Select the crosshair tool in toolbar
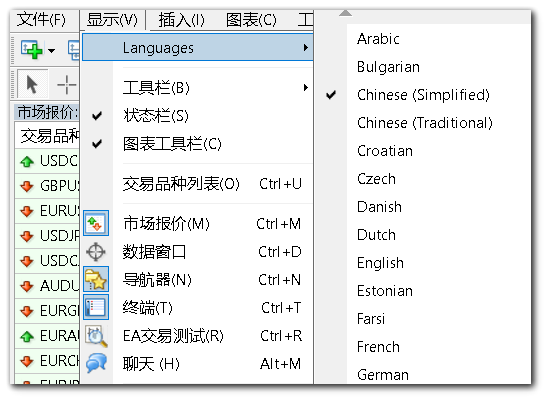Screen dimensions: 549x402 tap(66, 84)
